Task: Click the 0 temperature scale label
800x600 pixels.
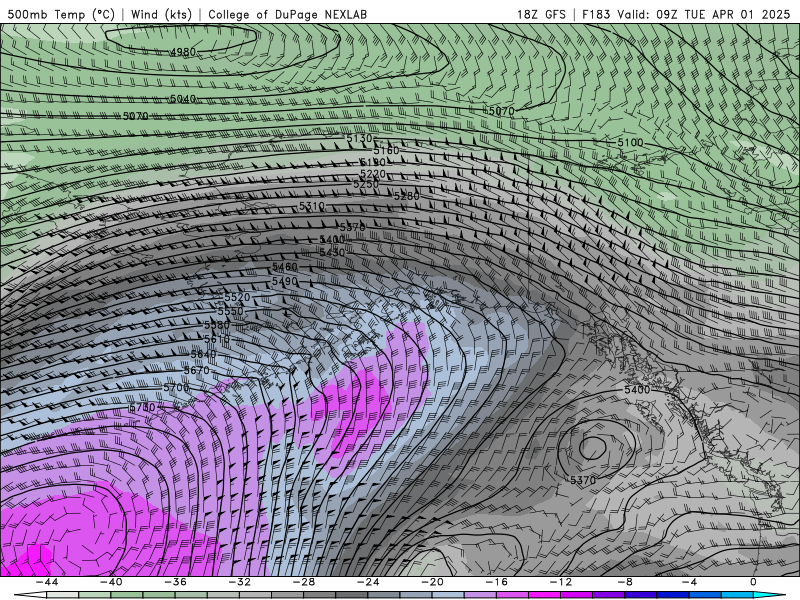Action: (x=754, y=582)
